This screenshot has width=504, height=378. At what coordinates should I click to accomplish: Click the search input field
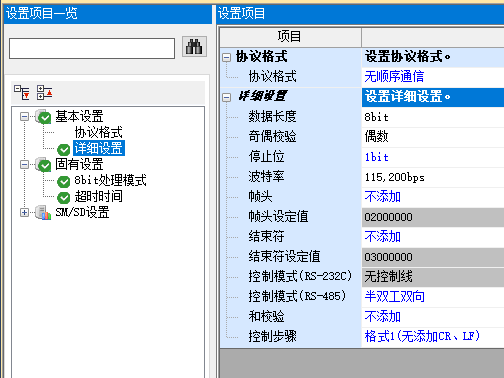coord(92,49)
